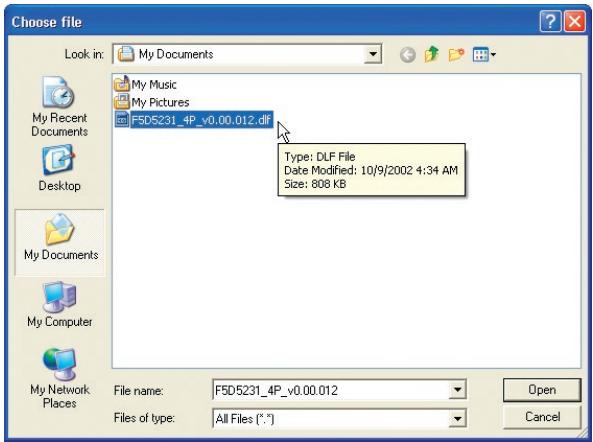Select the My Music folder icon
This screenshot has width=593, height=442.
pyautogui.click(x=122, y=84)
